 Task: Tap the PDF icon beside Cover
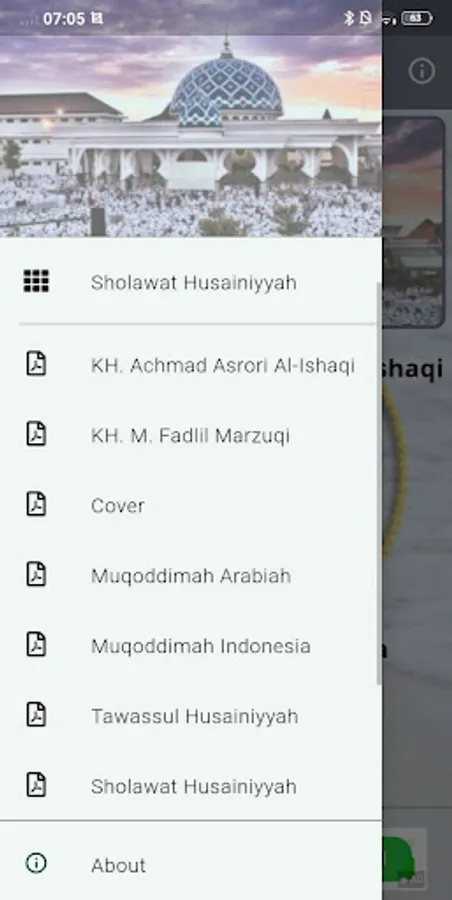[36, 505]
